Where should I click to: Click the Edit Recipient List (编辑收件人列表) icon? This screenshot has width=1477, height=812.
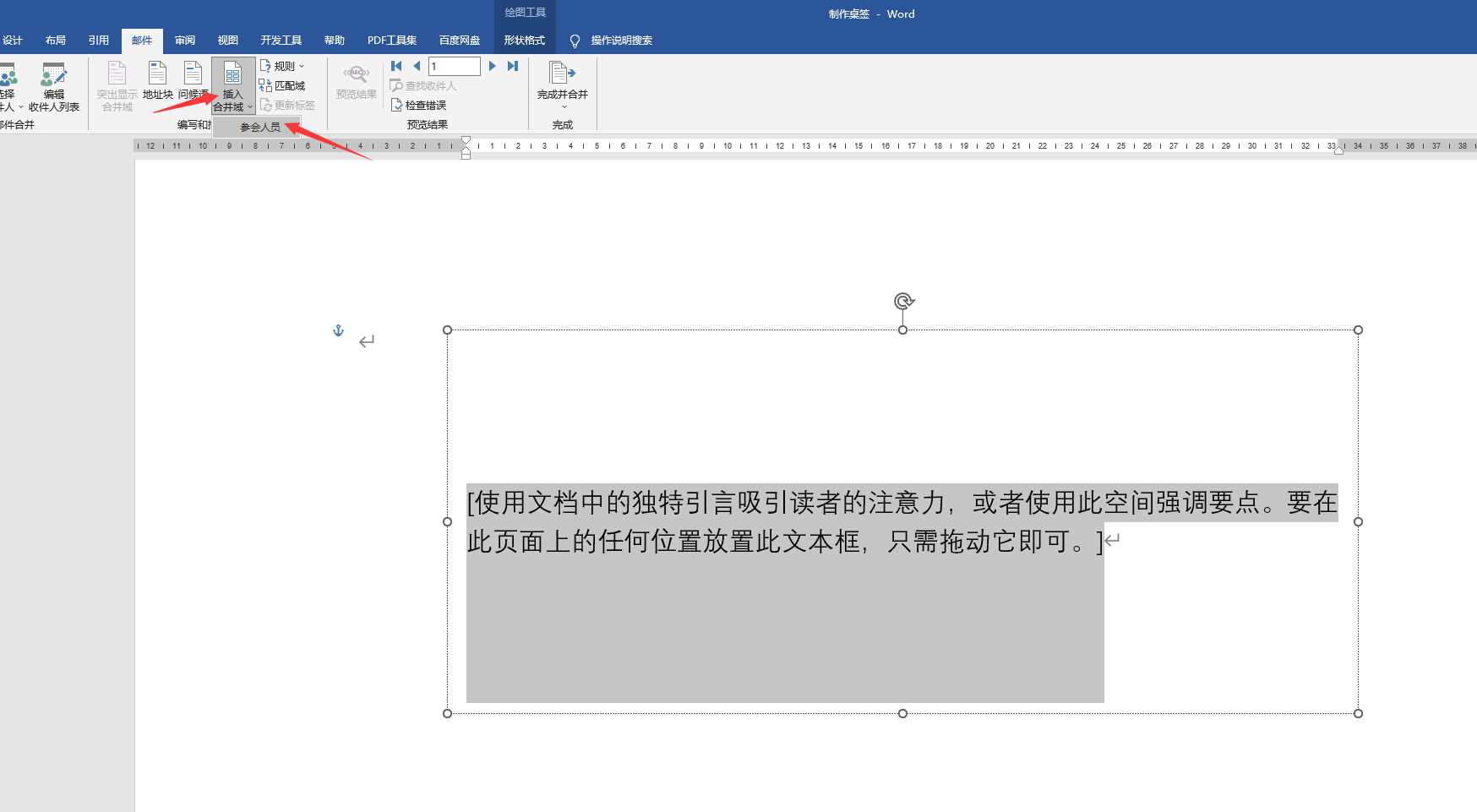click(x=54, y=74)
